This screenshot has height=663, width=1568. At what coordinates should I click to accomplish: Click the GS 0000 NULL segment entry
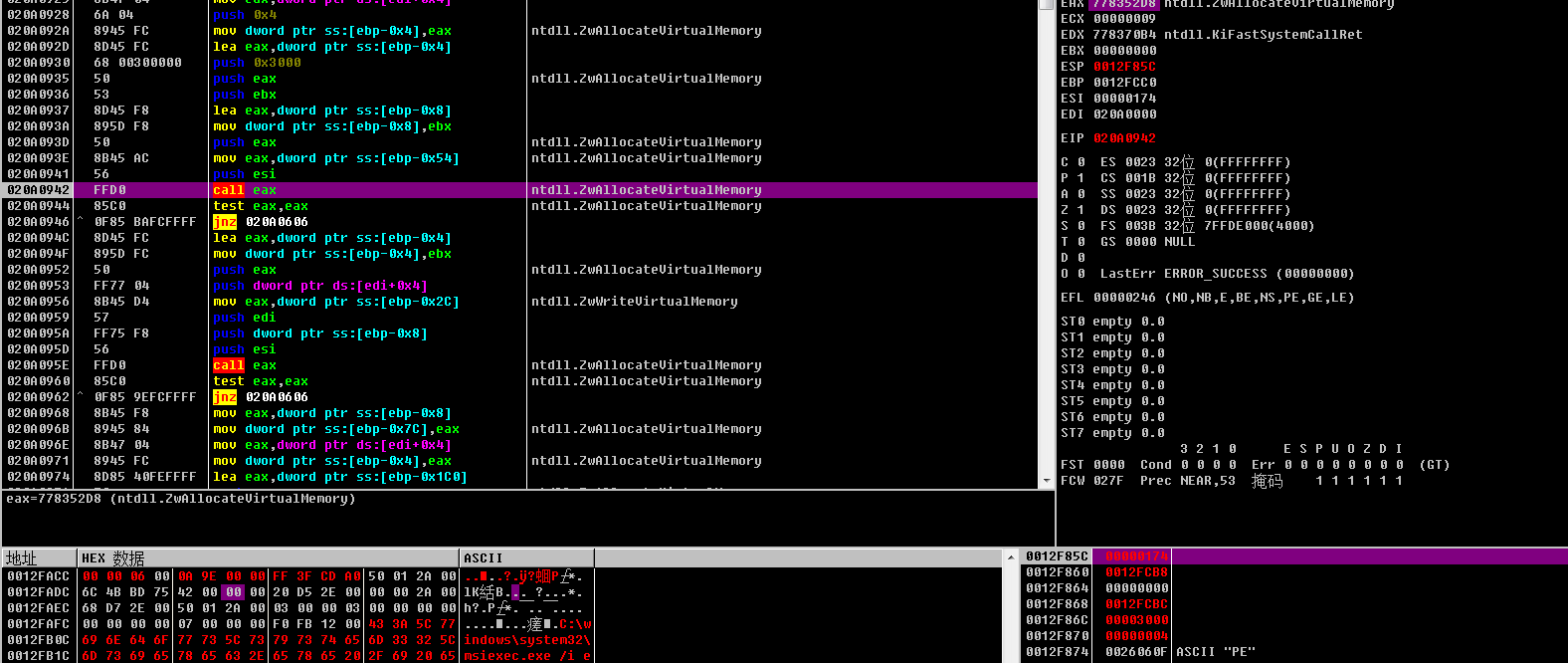tap(1147, 242)
